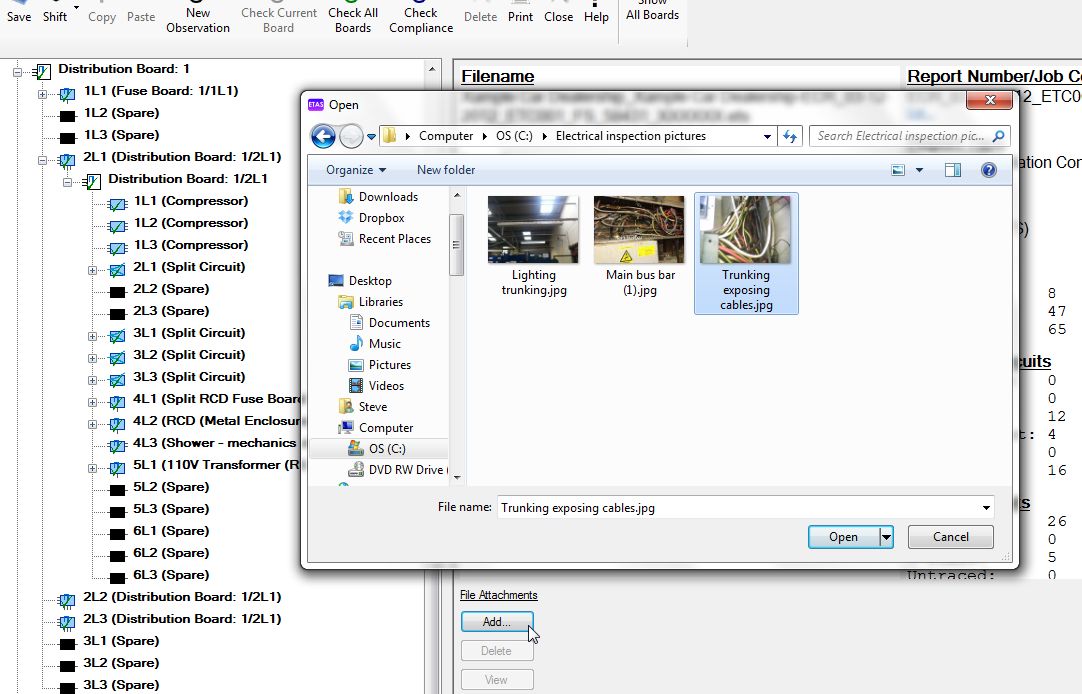Viewport: 1082px width, 694px height.
Task: Click the File name text field
Action: [x=738, y=508]
